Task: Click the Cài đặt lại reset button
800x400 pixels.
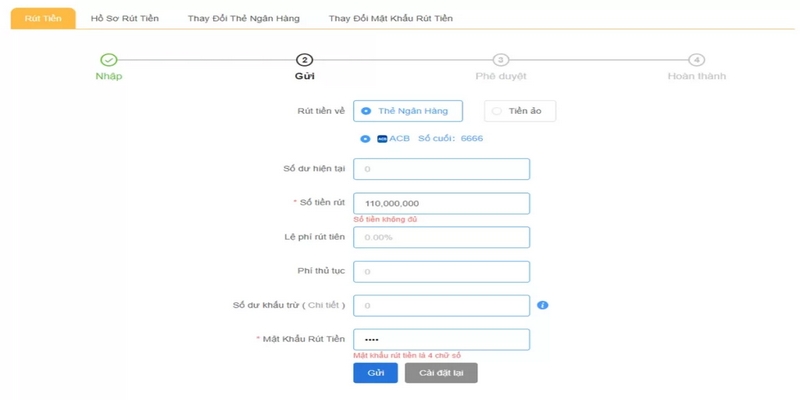Action: (x=441, y=373)
